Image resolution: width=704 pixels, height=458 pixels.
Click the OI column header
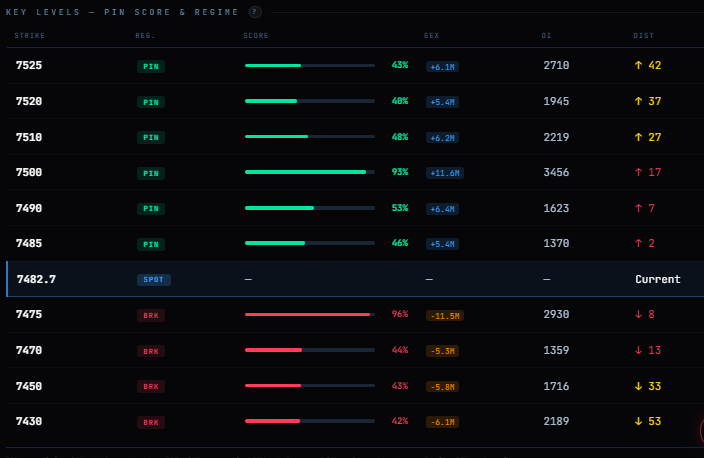(546, 35)
